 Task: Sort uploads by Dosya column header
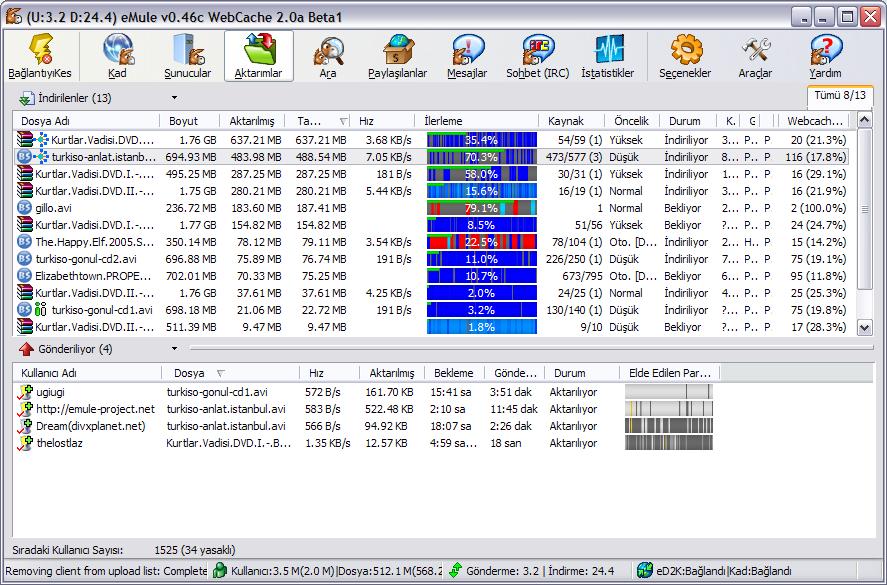[x=230, y=373]
